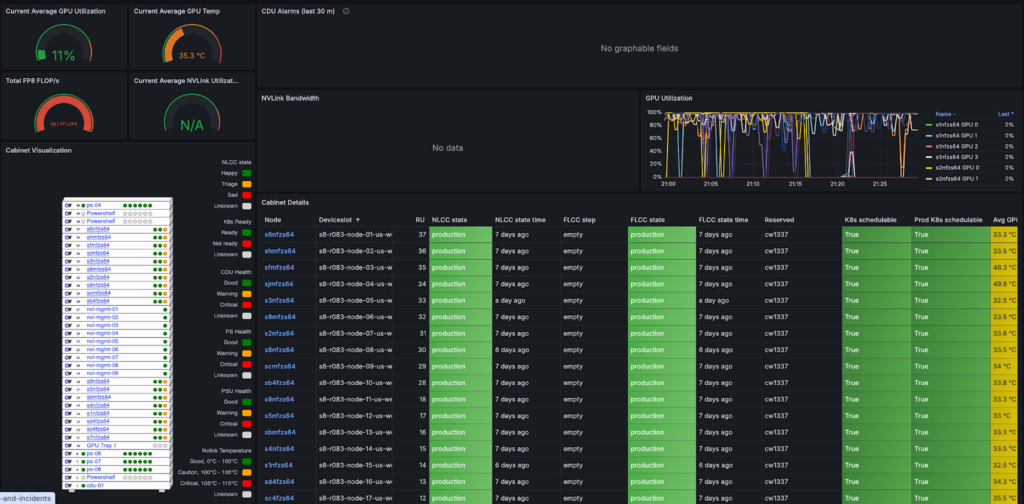Click the Current Average GPU Temp gauge
The image size is (1024, 504).
pyautogui.click(x=190, y=50)
